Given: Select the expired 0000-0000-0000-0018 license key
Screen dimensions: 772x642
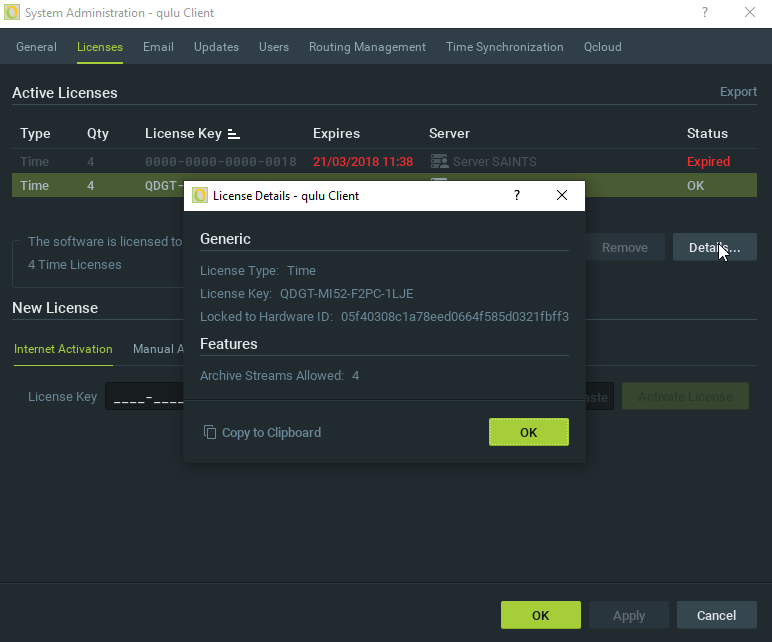Looking at the screenshot, I should [221, 161].
